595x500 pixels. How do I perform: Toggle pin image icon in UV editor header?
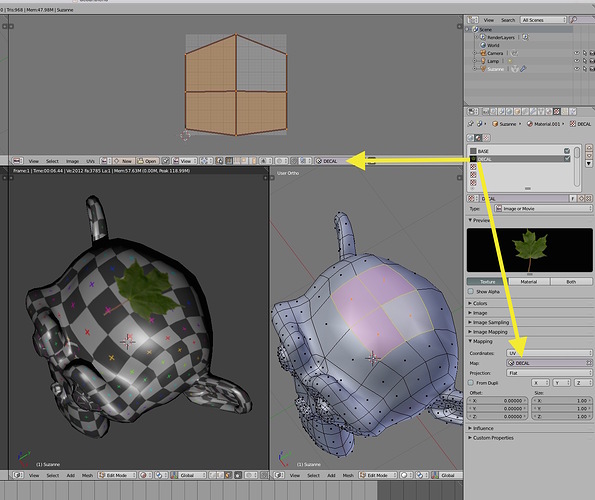pos(165,161)
